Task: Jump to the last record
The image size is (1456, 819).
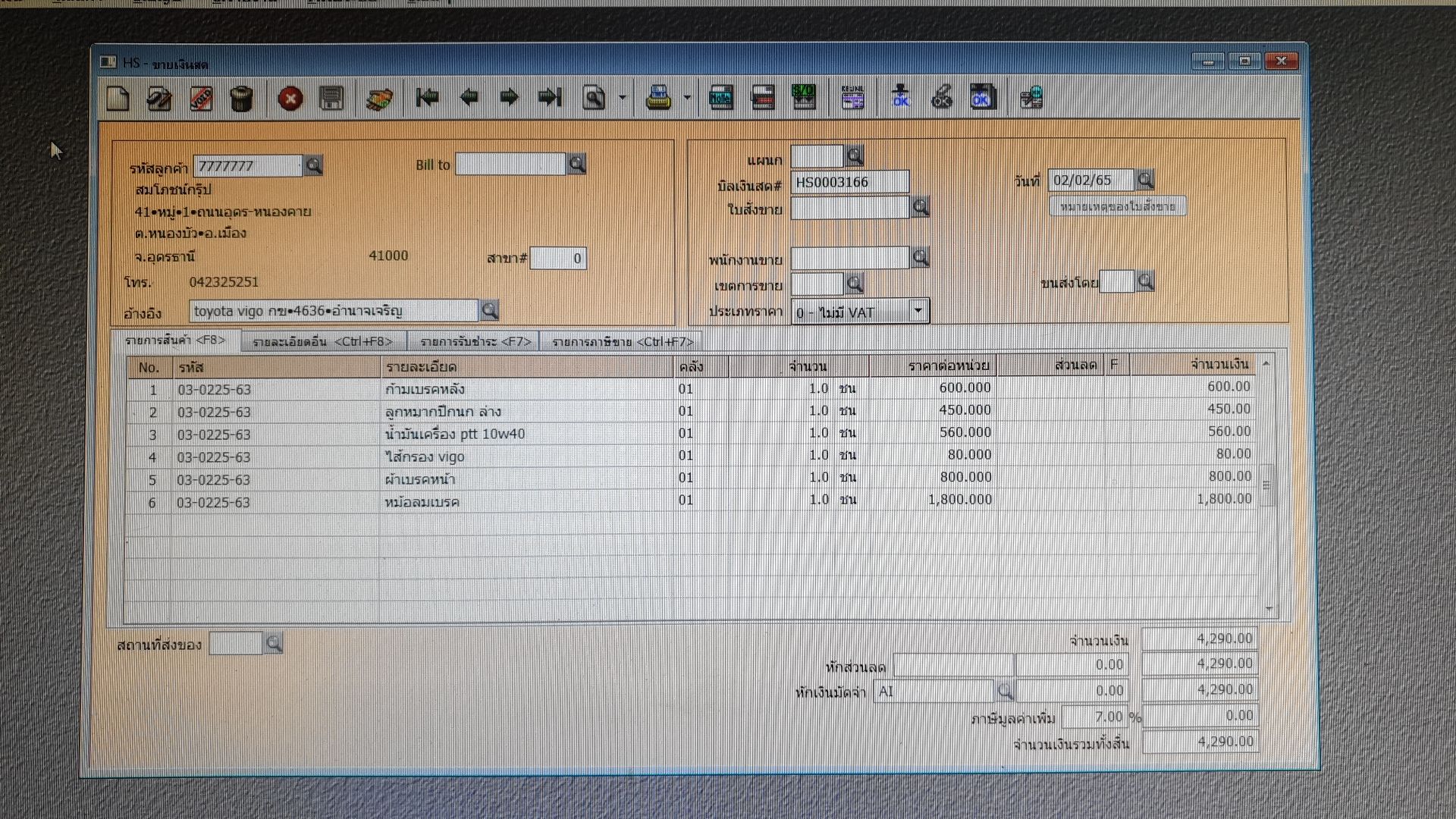Action: pos(550,97)
